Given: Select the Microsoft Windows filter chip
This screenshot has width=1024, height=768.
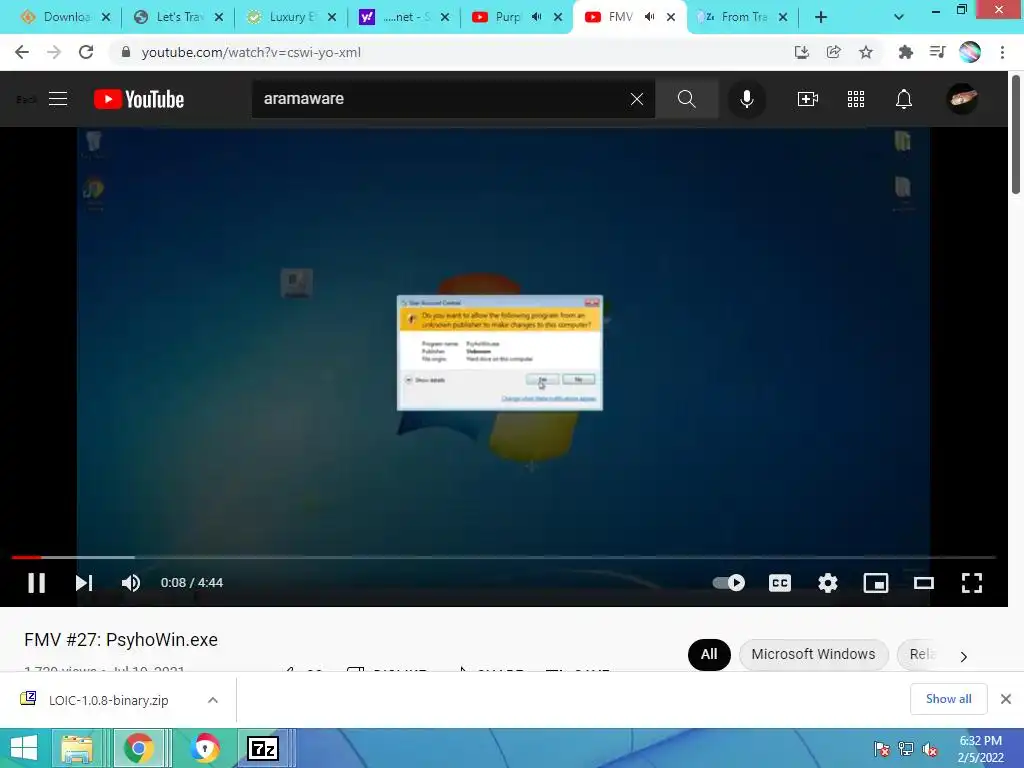Looking at the screenshot, I should coord(813,654).
